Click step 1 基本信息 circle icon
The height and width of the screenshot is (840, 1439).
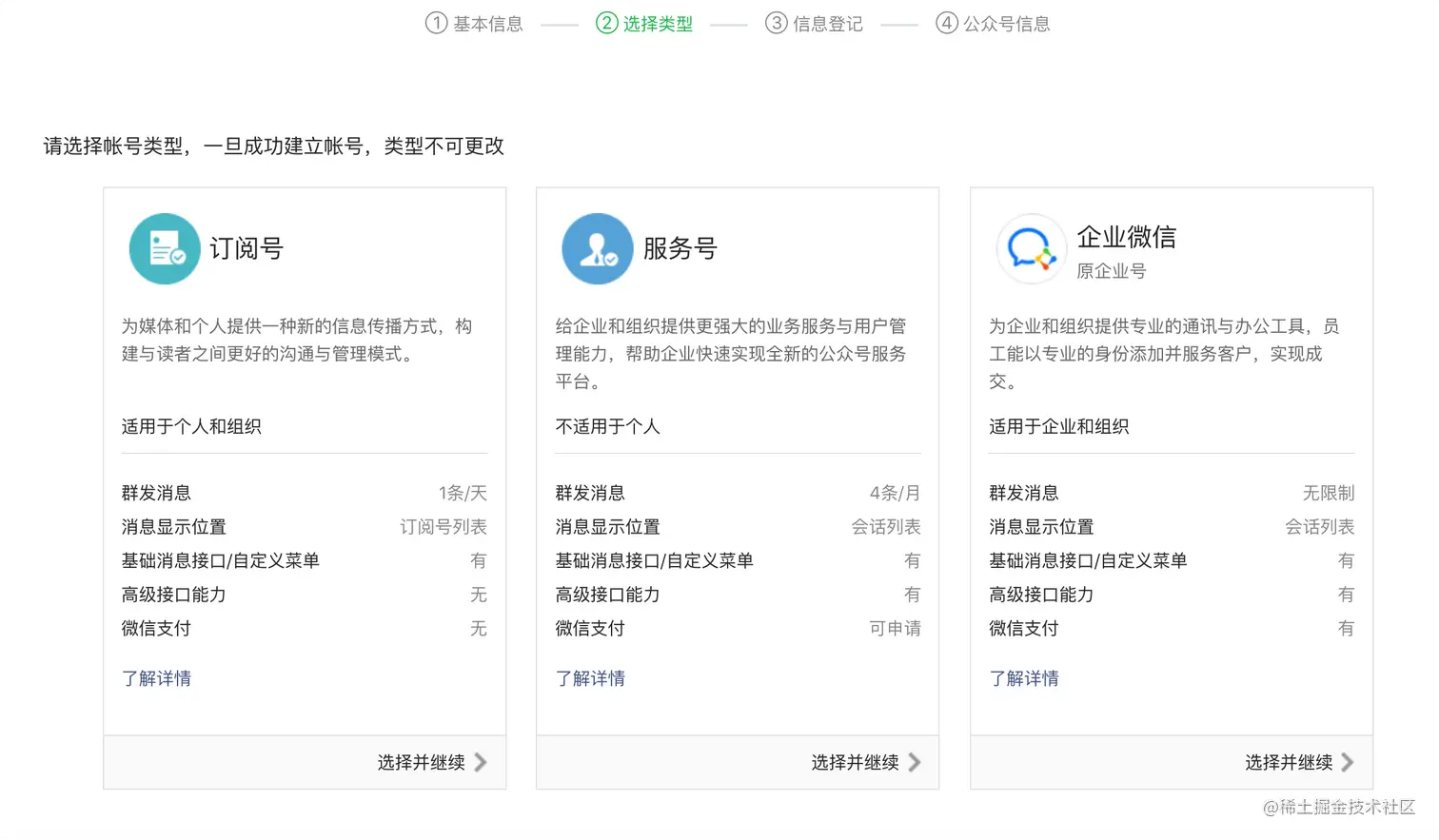click(x=436, y=23)
